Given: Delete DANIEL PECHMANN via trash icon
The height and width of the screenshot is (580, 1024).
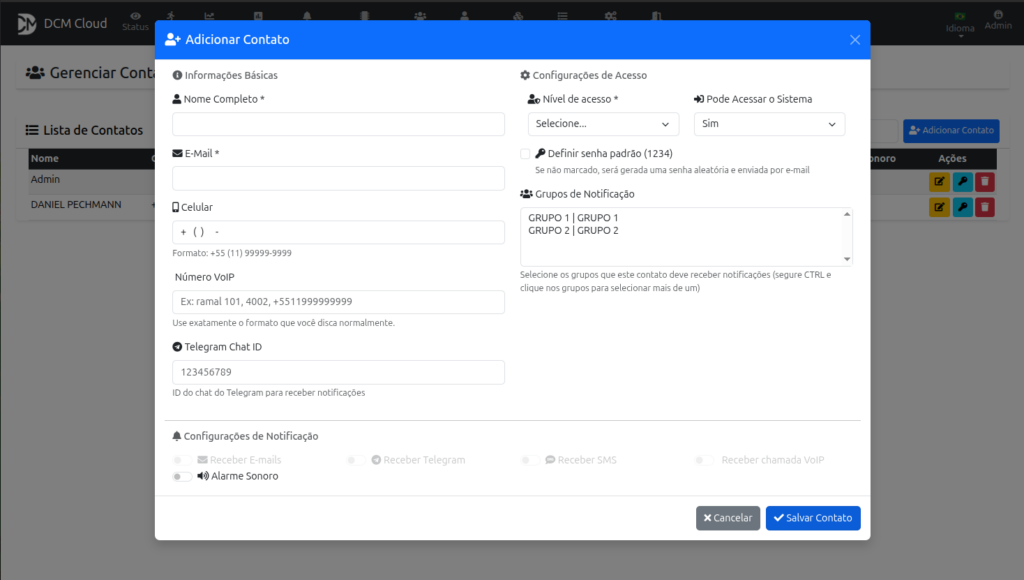Looking at the screenshot, I should (985, 207).
